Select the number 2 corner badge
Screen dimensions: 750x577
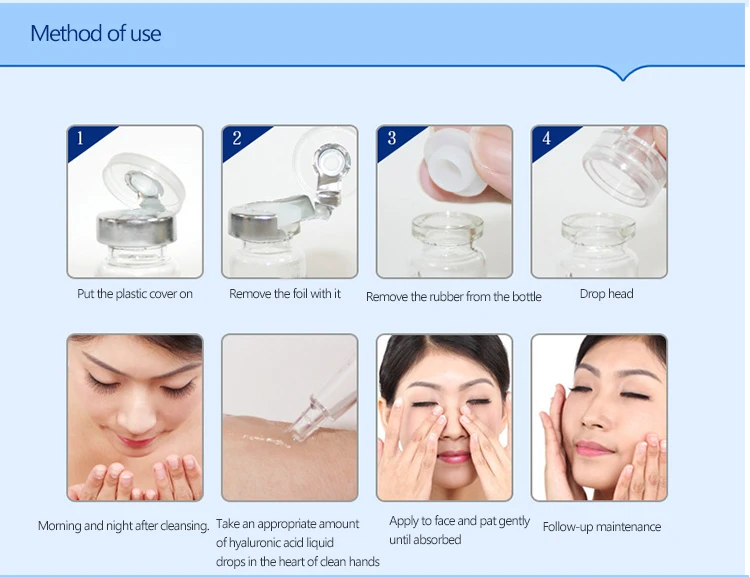[x=241, y=140]
